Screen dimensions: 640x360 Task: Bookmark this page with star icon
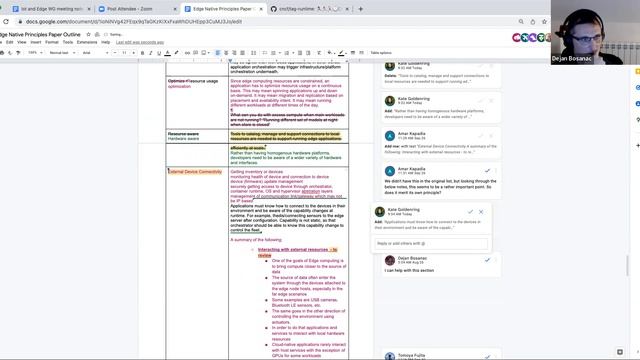point(544,21)
